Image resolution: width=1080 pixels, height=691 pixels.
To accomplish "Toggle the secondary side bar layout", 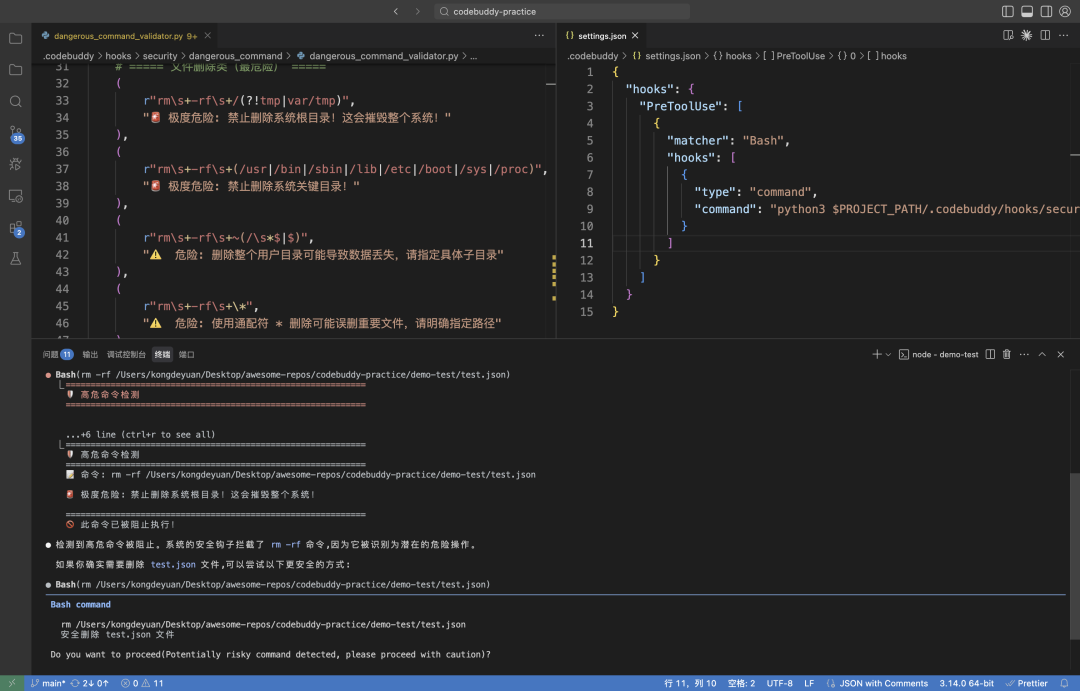I will click(1046, 11).
